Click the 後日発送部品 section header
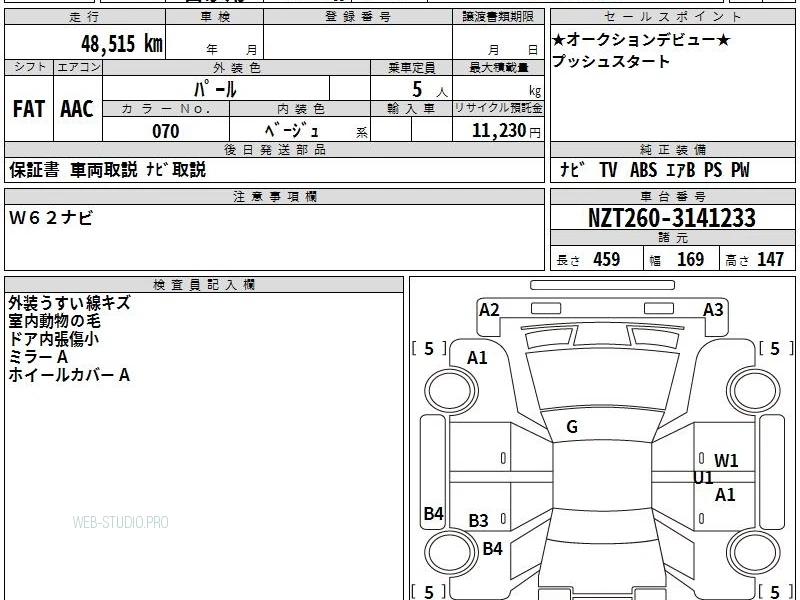The width and height of the screenshot is (800, 600). 275,149
